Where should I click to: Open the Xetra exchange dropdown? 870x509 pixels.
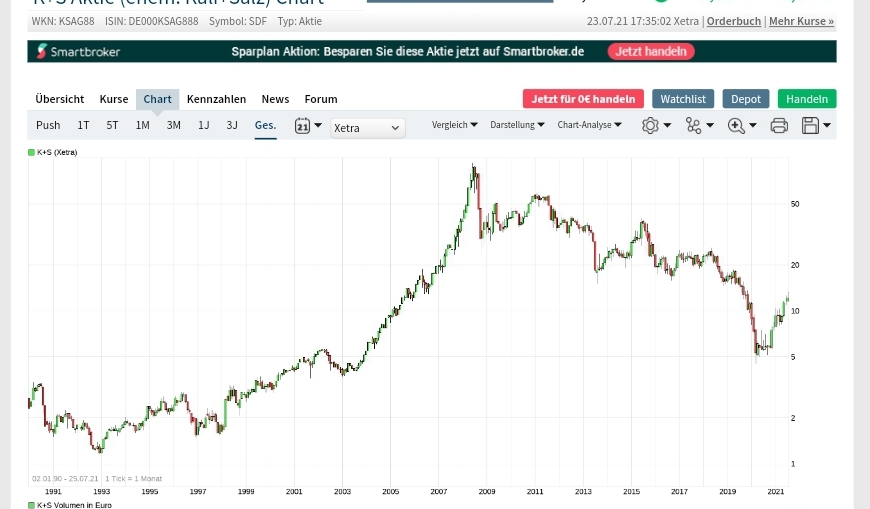click(x=367, y=128)
